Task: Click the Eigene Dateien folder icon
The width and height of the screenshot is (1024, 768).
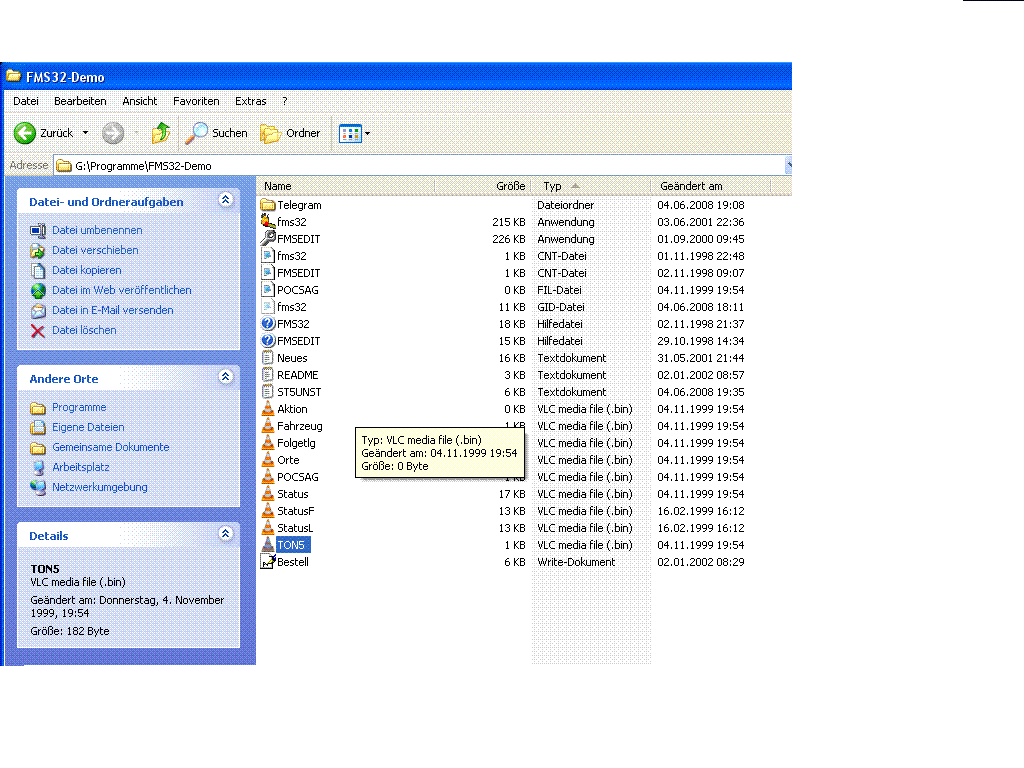Action: click(x=38, y=428)
